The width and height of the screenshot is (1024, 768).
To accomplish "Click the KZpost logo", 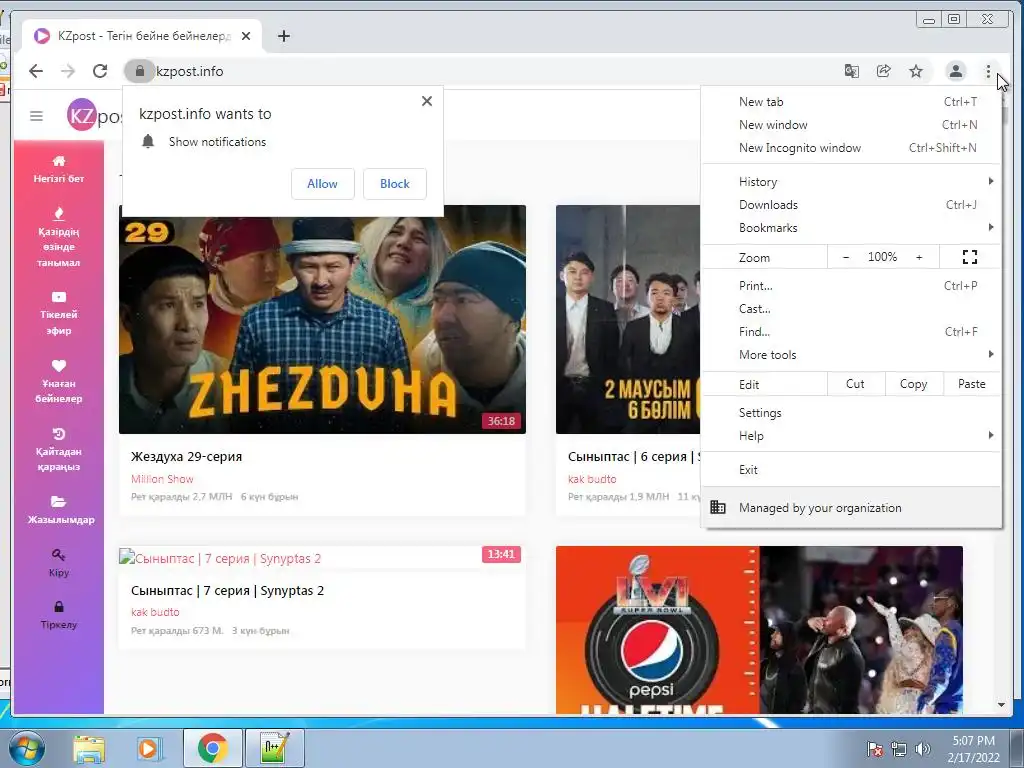I will pos(94,115).
